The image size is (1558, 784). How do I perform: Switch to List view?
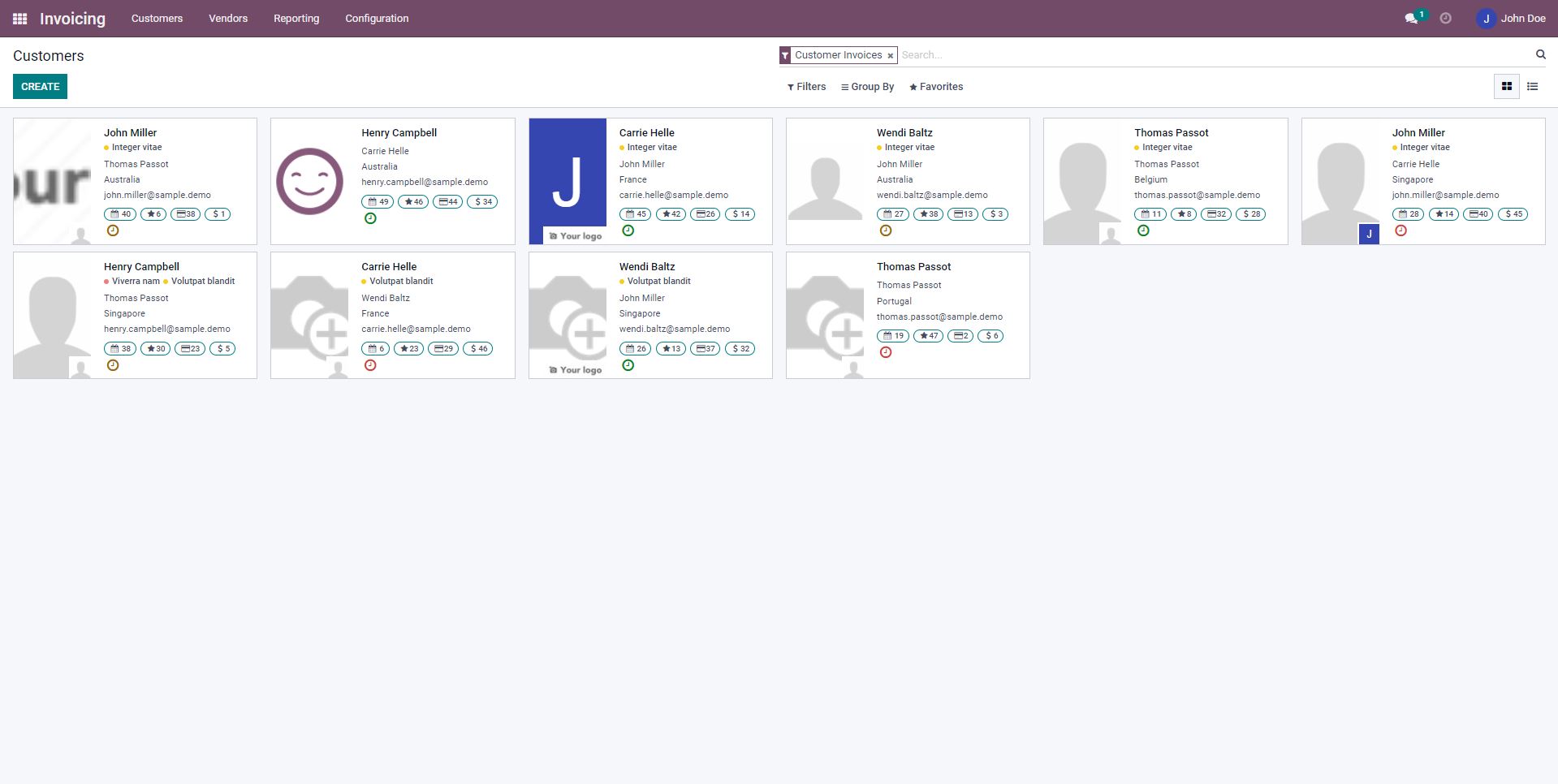(x=1532, y=87)
